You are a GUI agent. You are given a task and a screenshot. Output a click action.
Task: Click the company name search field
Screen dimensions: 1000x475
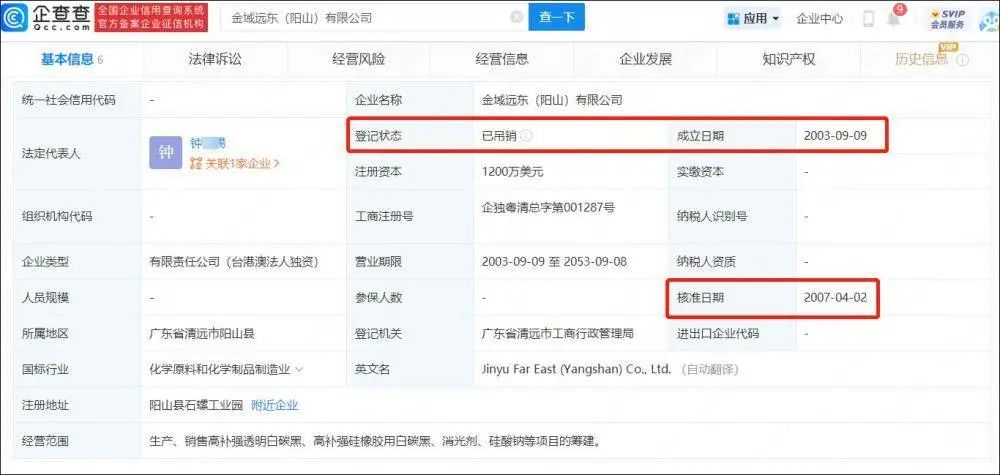(367, 18)
